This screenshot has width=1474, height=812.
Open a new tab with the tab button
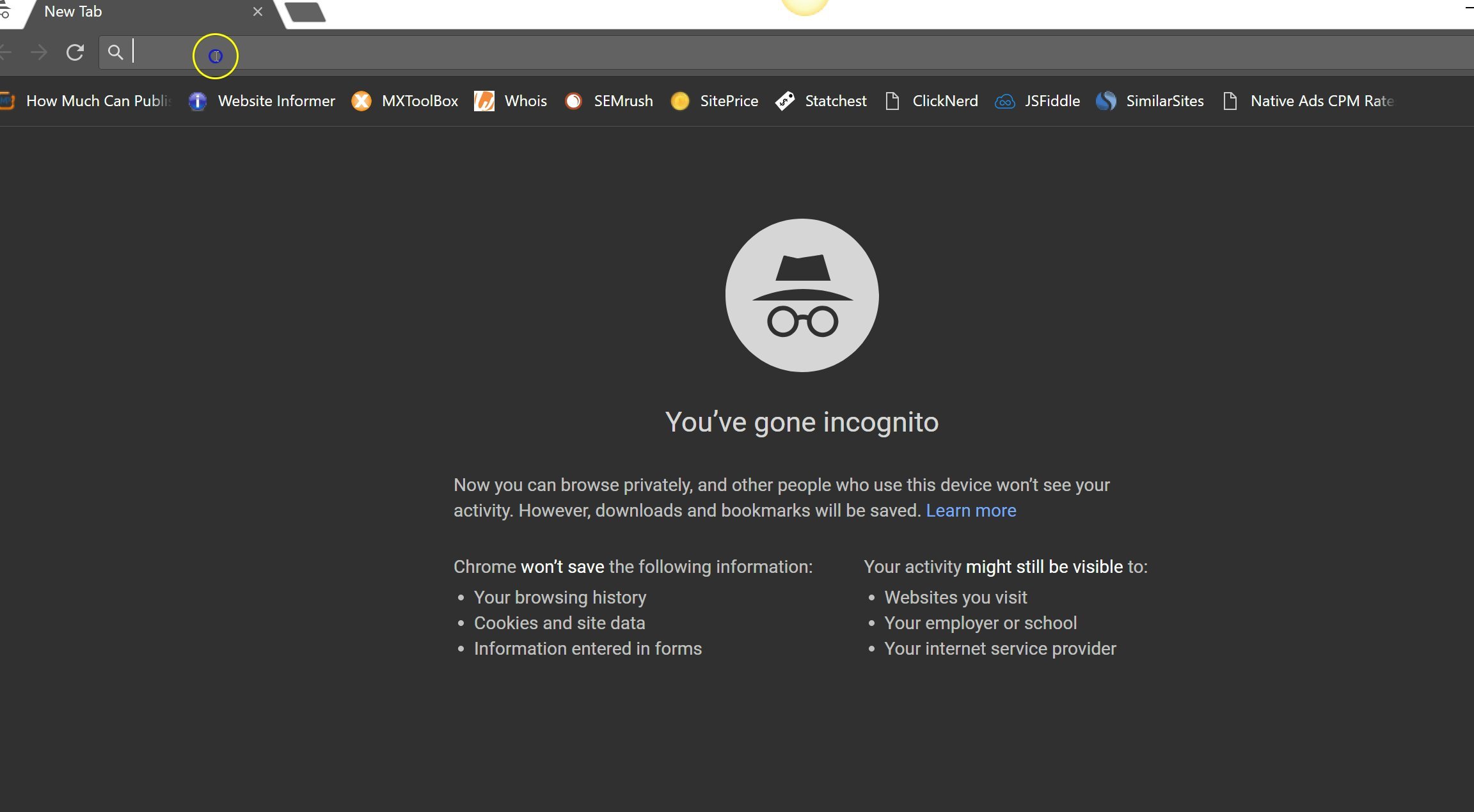(305, 12)
